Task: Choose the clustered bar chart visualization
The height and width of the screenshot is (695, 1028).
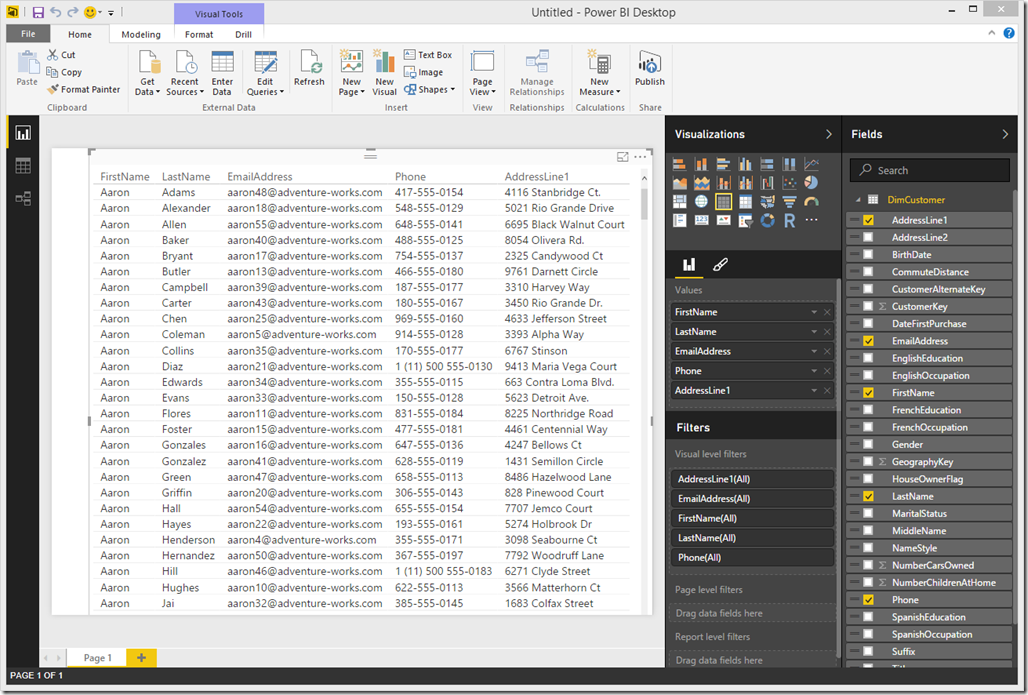Action: tap(723, 164)
